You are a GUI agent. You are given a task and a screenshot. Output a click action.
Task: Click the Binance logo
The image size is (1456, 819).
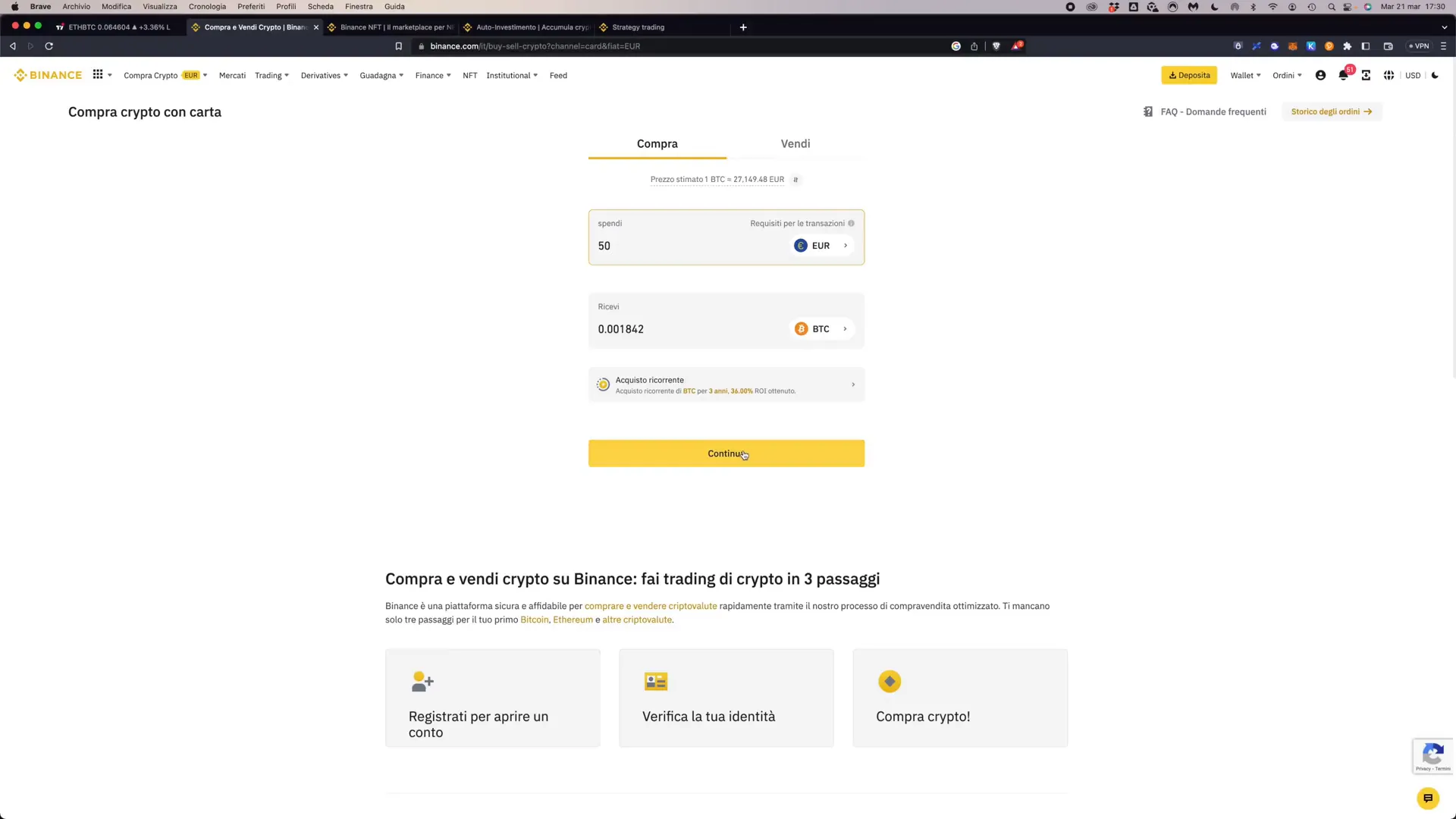48,75
